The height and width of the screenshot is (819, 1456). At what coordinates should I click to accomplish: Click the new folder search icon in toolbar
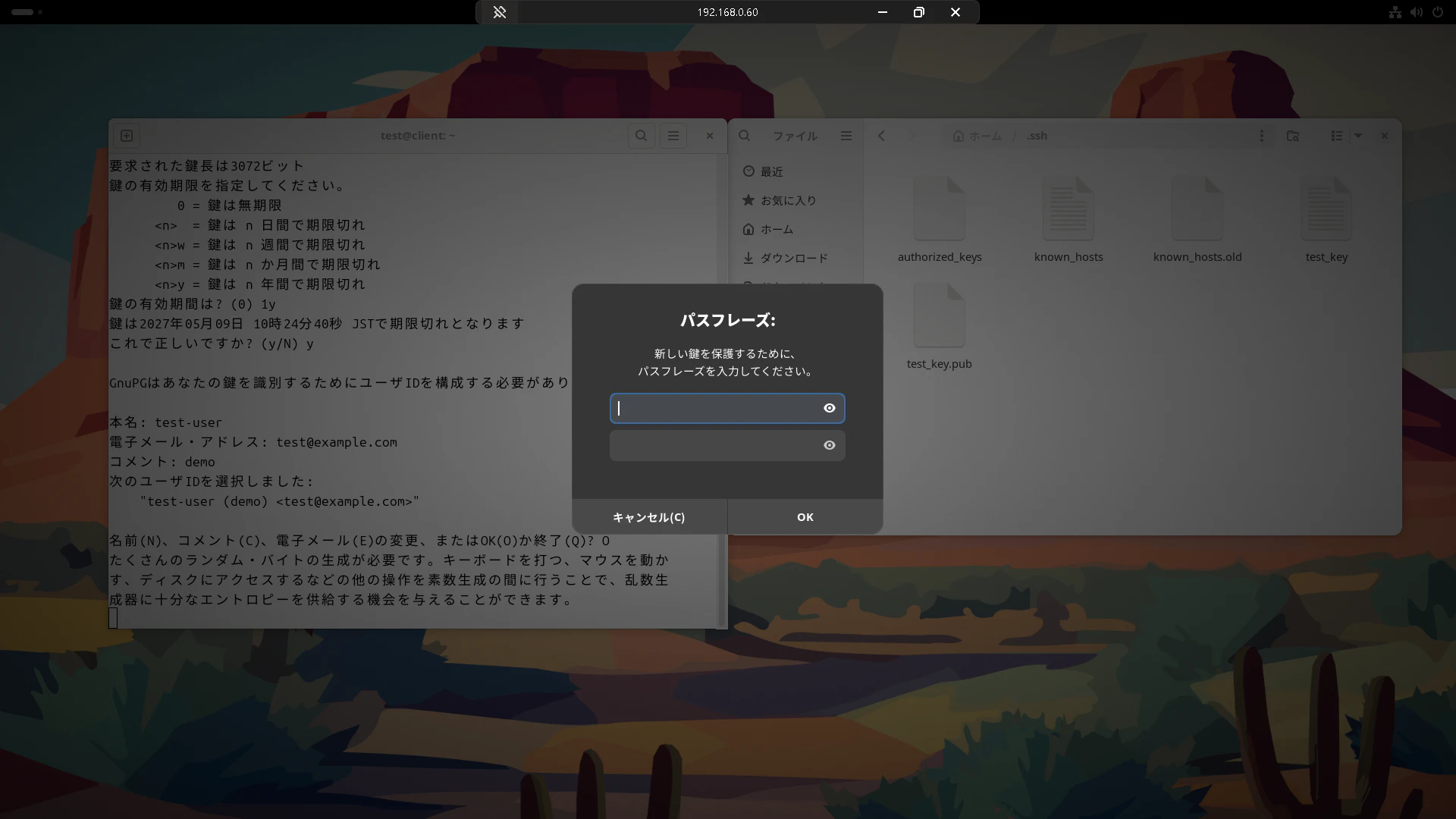click(1293, 136)
